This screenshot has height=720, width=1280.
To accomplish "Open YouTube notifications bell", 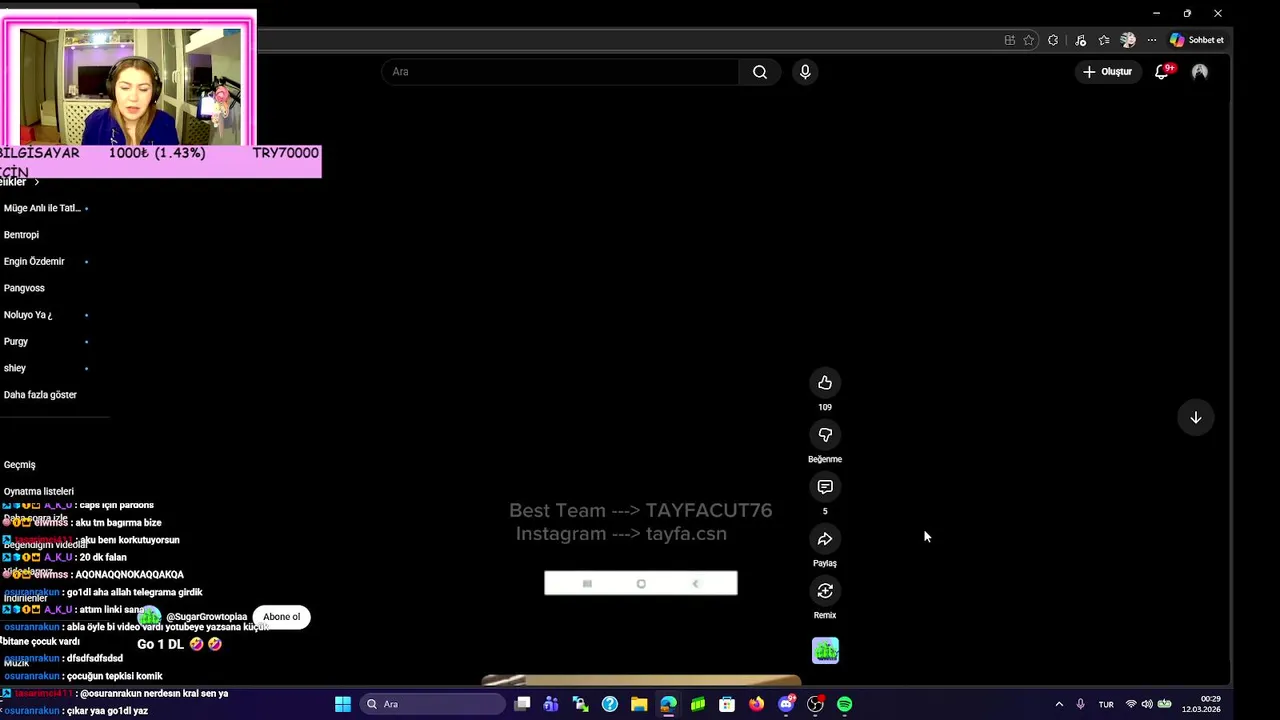I will point(1162,72).
